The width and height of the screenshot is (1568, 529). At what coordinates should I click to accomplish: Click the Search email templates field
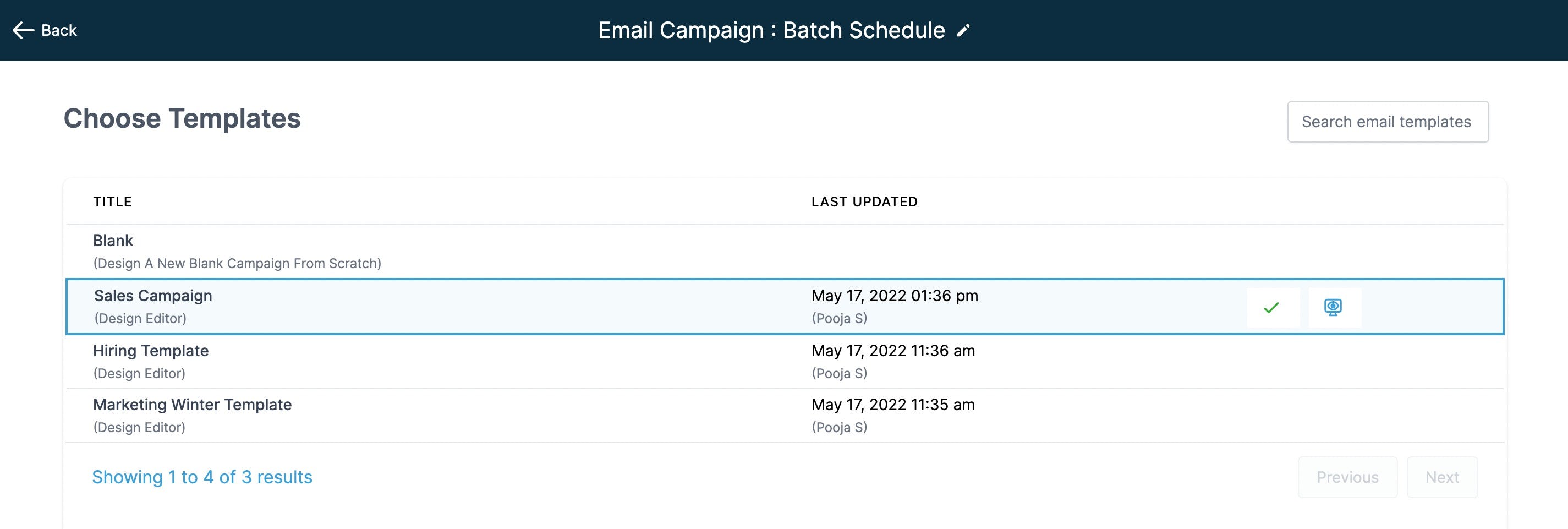pos(1387,122)
